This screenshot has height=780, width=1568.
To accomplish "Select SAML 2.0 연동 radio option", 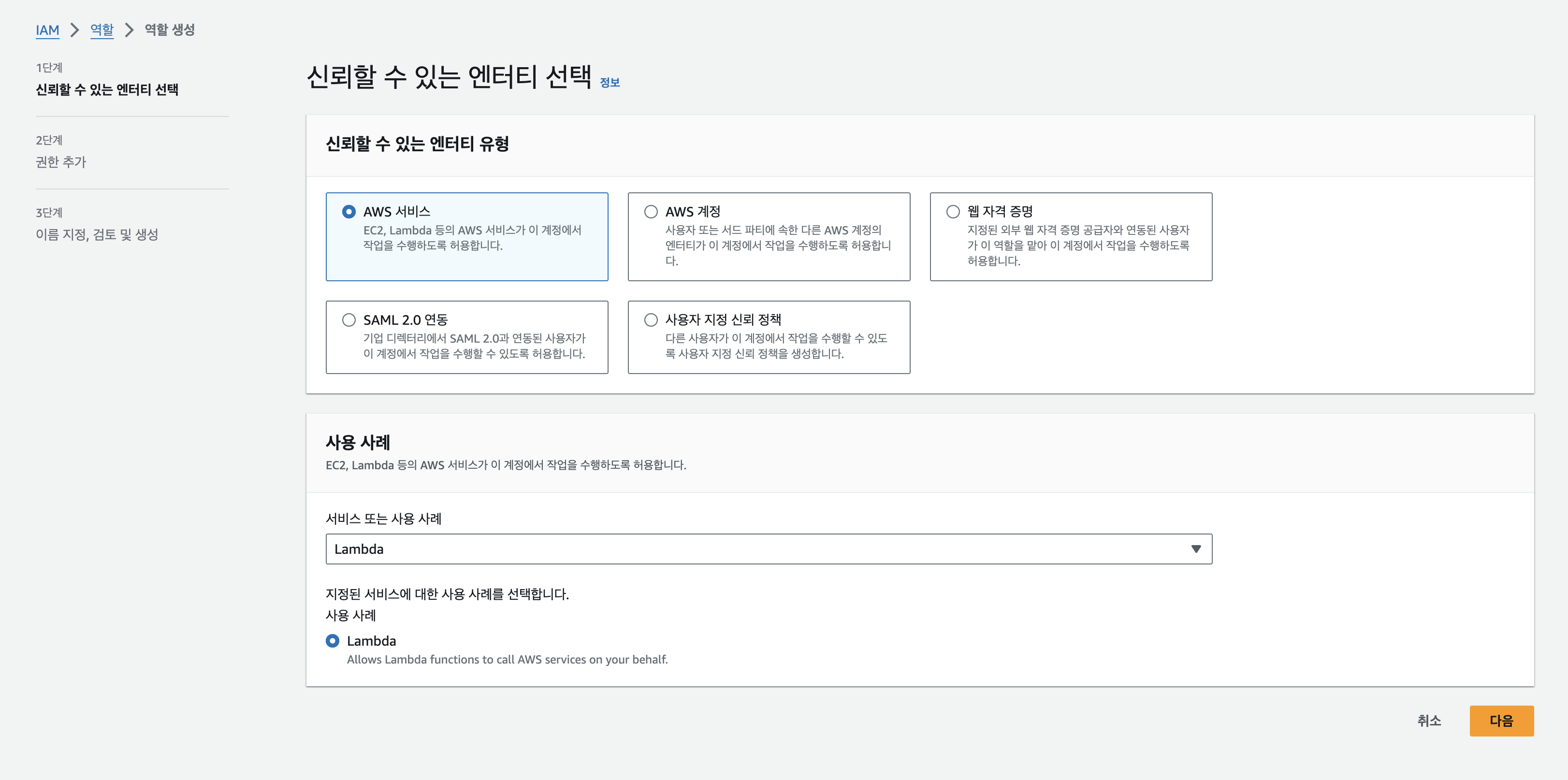I will 348,320.
